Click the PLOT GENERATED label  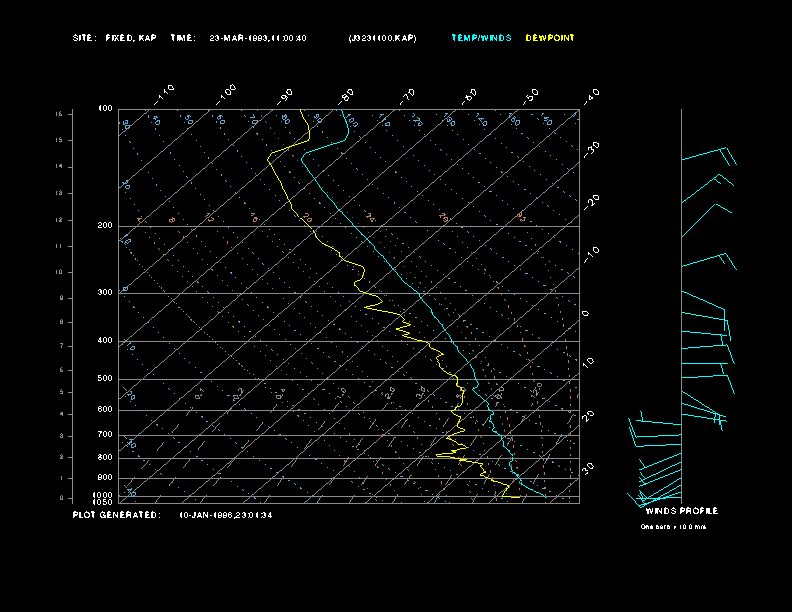(x=115, y=515)
